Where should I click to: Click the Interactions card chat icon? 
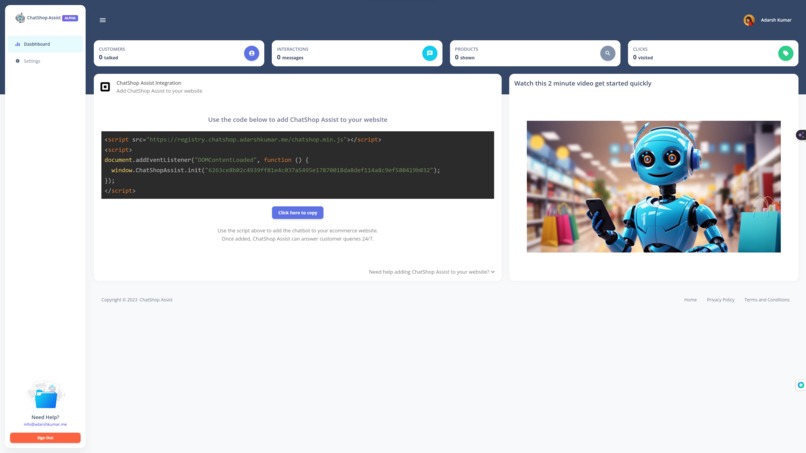click(430, 53)
